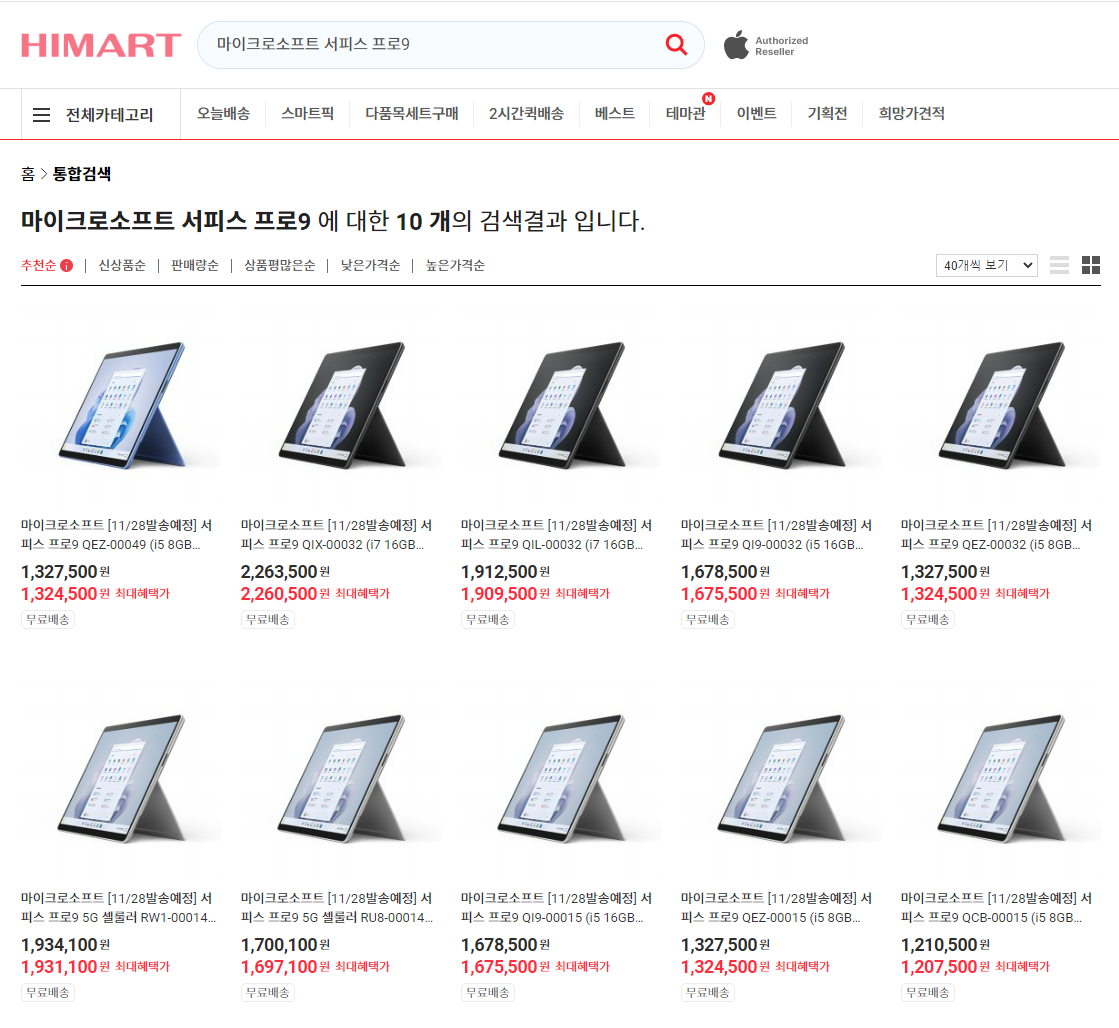The image size is (1119, 1028).
Task: Click the search text input field
Action: click(x=435, y=44)
